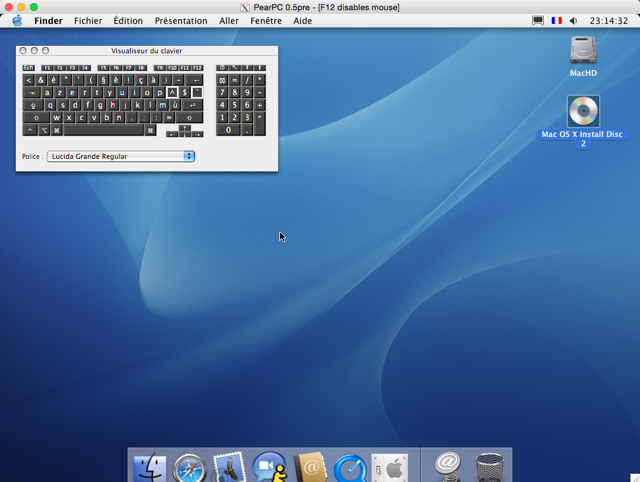Launch Safari from the Dock
The height and width of the screenshot is (482, 640).
coord(189,468)
